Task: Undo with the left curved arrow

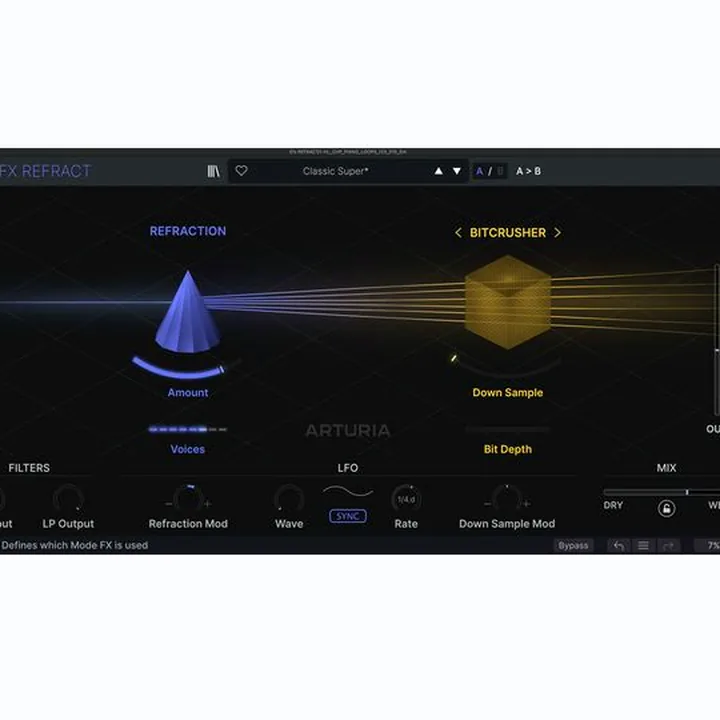Action: [619, 546]
